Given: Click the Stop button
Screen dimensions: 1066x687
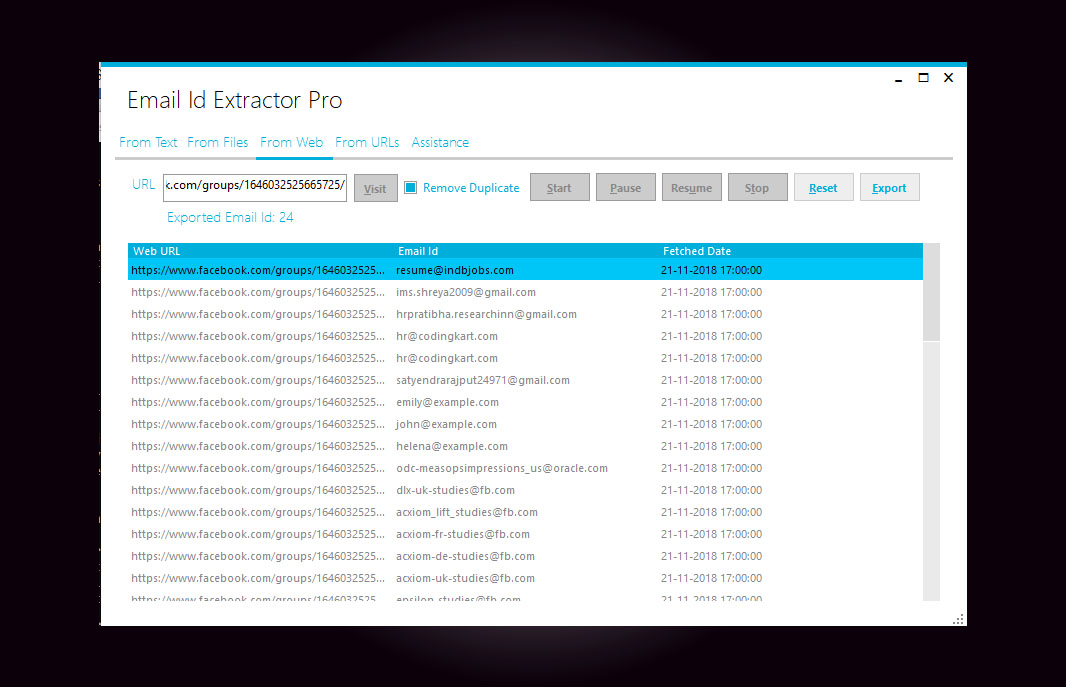Looking at the screenshot, I should pos(757,187).
